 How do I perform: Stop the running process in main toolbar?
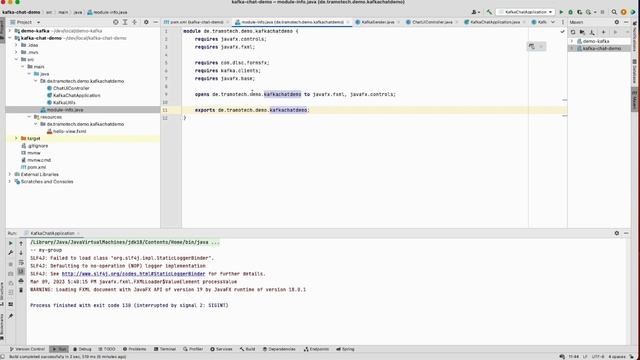[x=602, y=12]
